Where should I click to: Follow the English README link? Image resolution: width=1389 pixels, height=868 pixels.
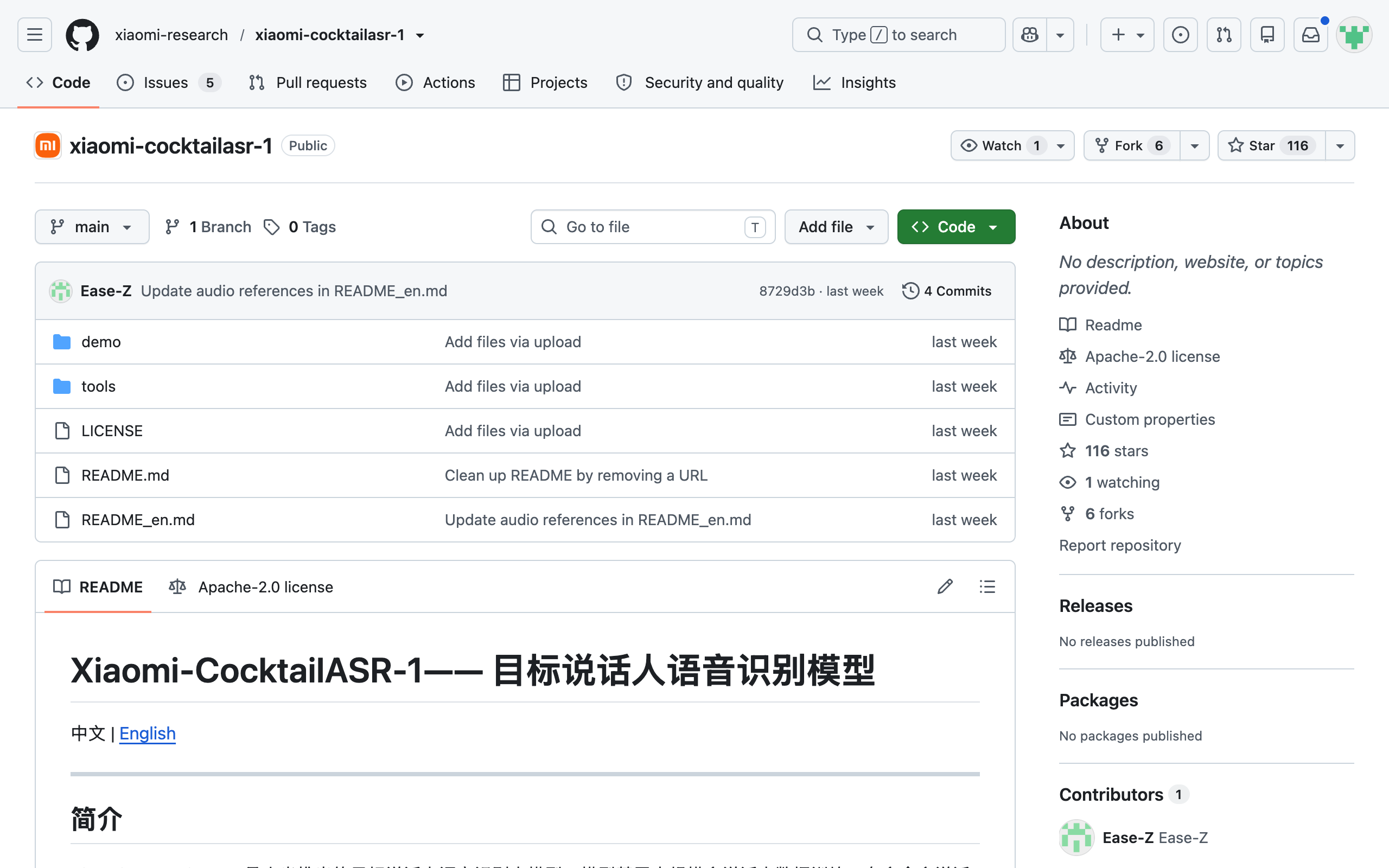(x=148, y=733)
